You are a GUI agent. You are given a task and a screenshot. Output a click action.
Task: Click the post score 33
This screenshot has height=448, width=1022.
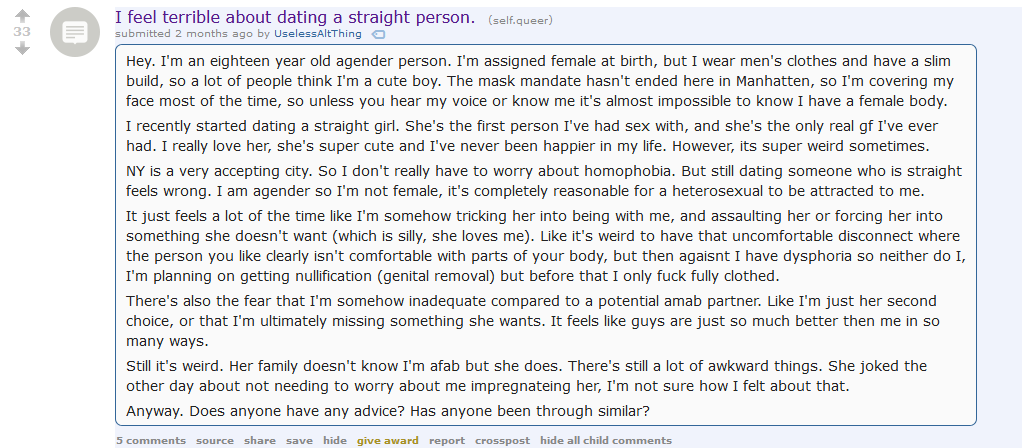(22, 32)
